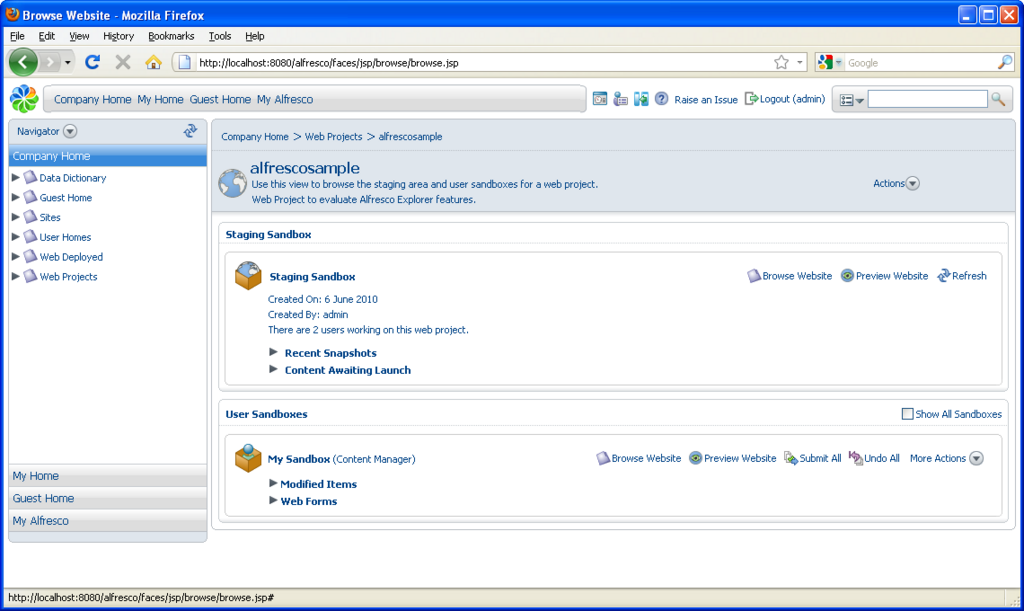1024x611 pixels.
Task: Expand the Data Dictionary tree node
Action: (16, 178)
